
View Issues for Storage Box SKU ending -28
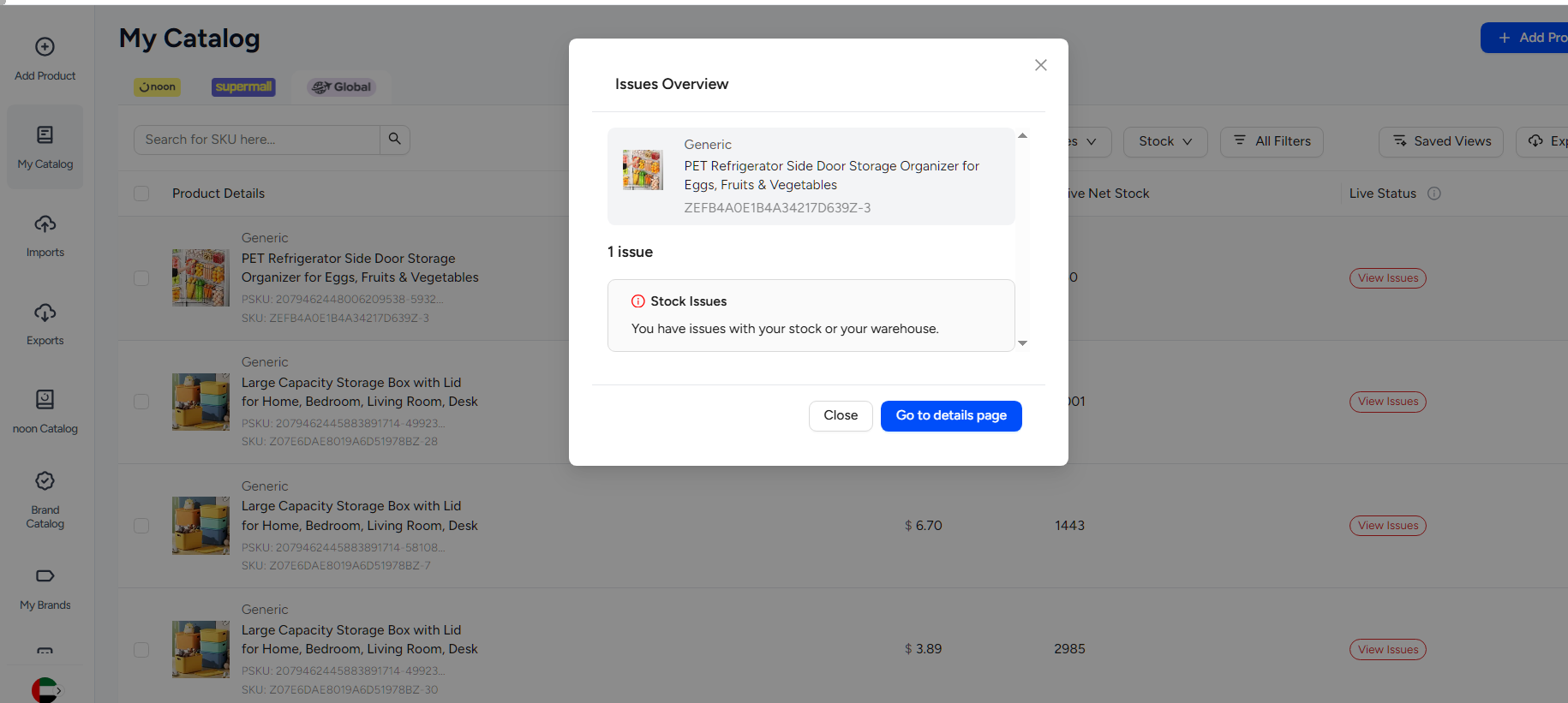(x=1388, y=402)
